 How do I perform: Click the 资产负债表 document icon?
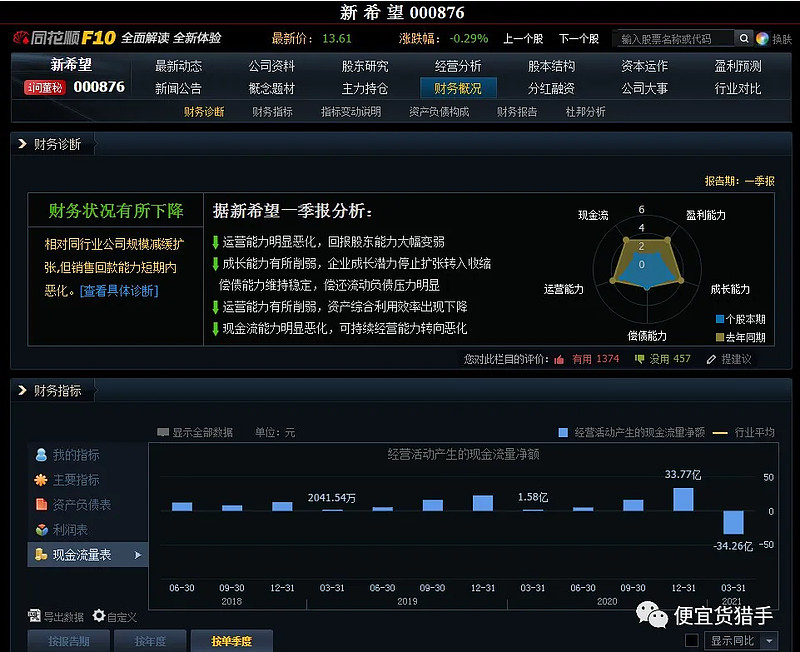point(41,505)
